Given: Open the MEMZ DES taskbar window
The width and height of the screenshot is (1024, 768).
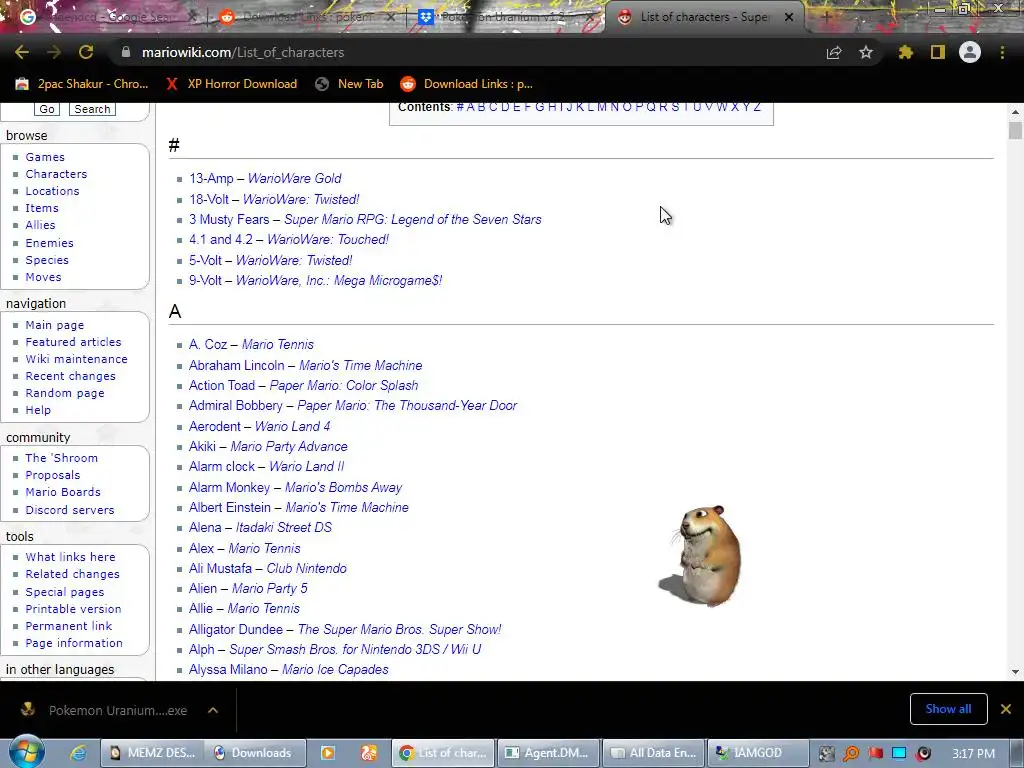Looking at the screenshot, I should [x=153, y=753].
